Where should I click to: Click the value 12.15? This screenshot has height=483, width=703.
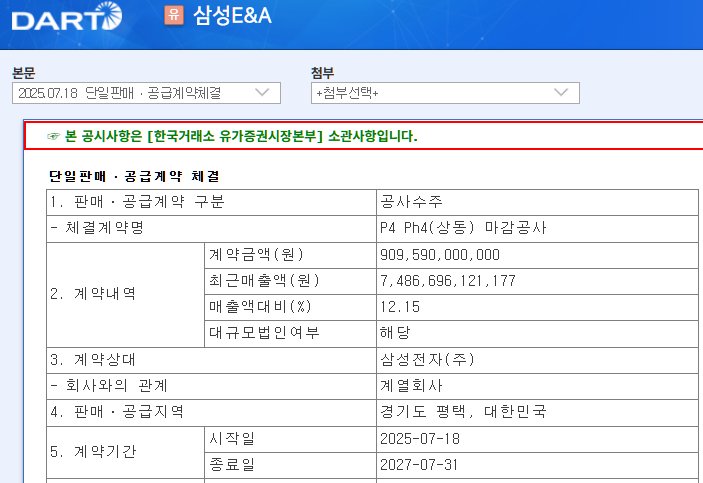pos(400,307)
